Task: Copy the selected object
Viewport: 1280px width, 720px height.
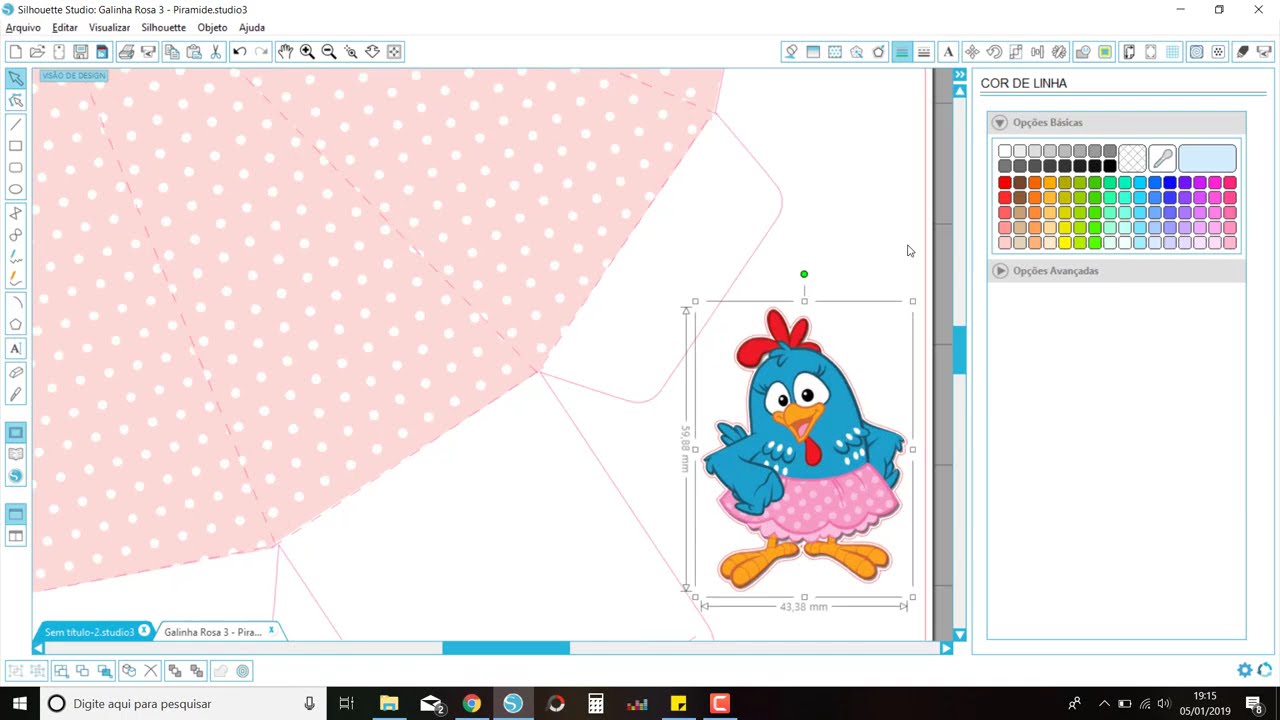Action: pos(172,51)
